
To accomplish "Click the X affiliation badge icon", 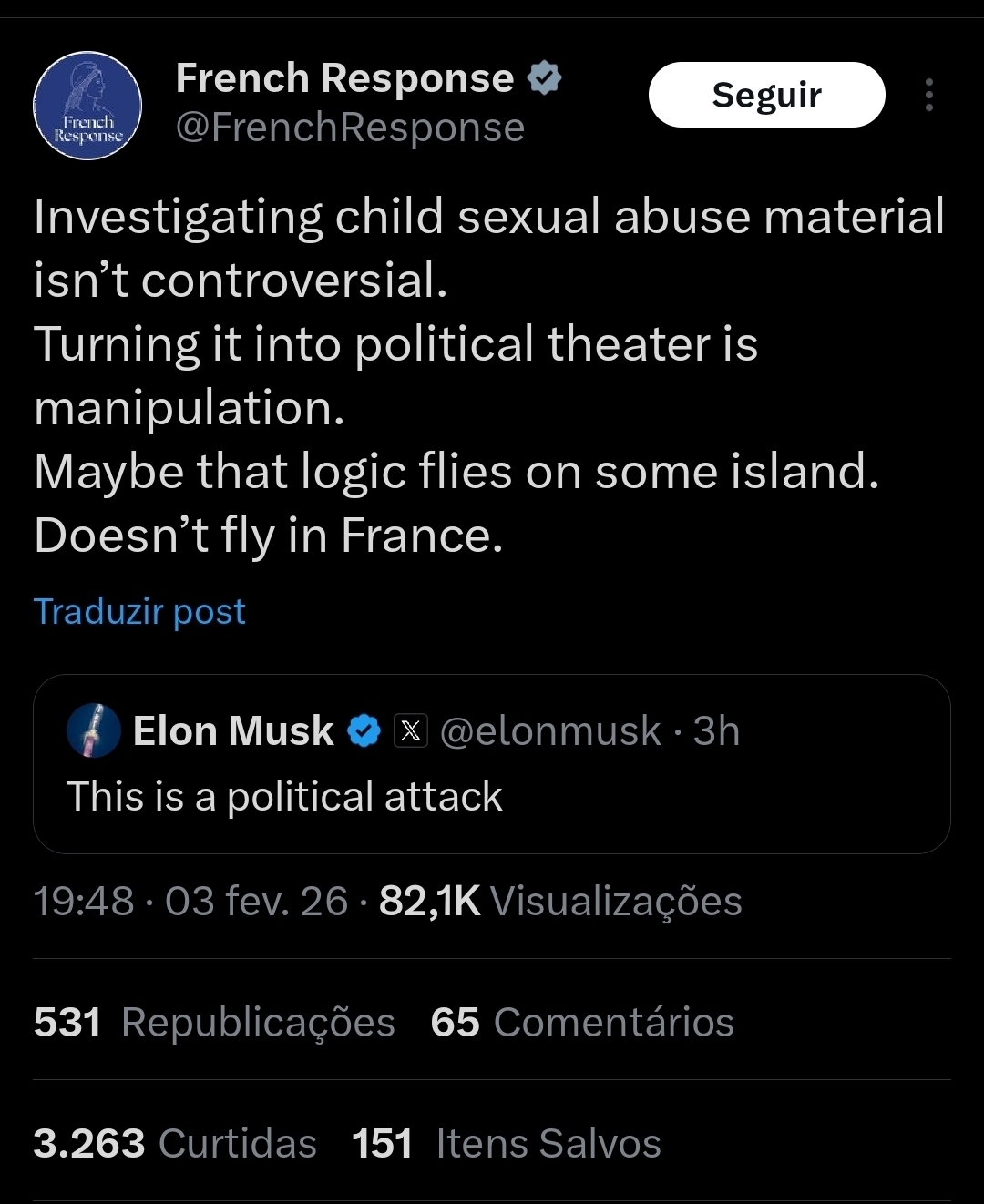I will point(411,730).
